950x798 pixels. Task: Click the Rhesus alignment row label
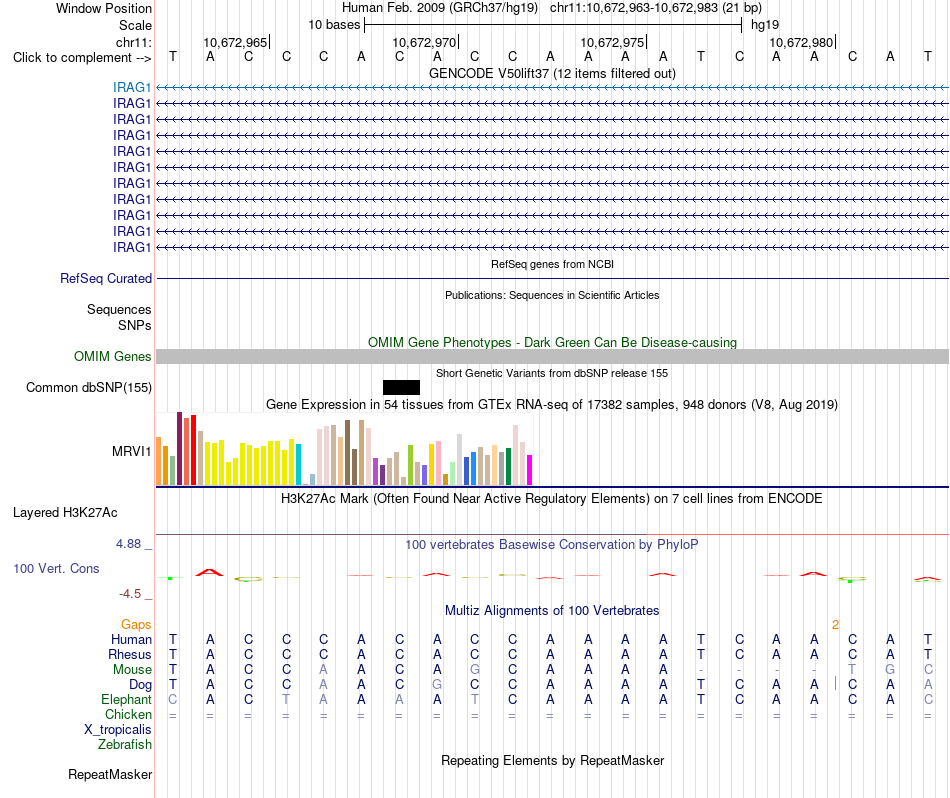[130, 654]
